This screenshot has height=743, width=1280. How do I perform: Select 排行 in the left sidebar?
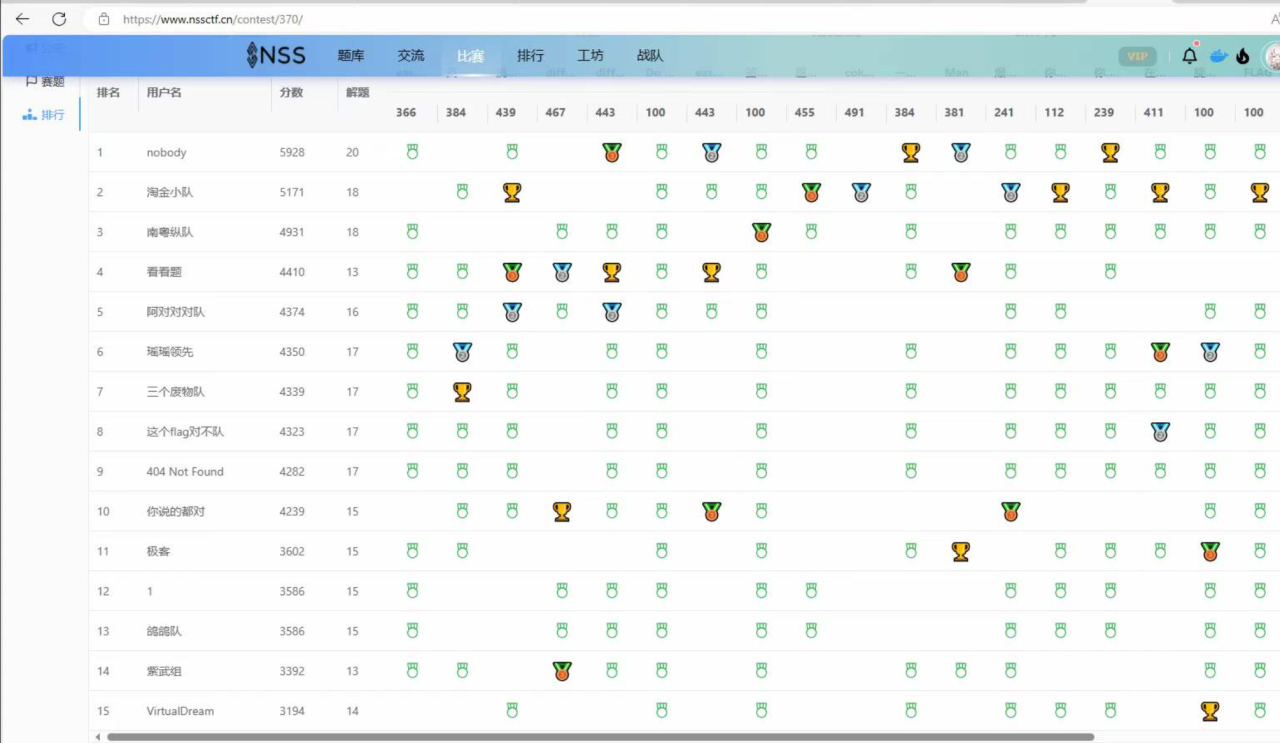(44, 115)
